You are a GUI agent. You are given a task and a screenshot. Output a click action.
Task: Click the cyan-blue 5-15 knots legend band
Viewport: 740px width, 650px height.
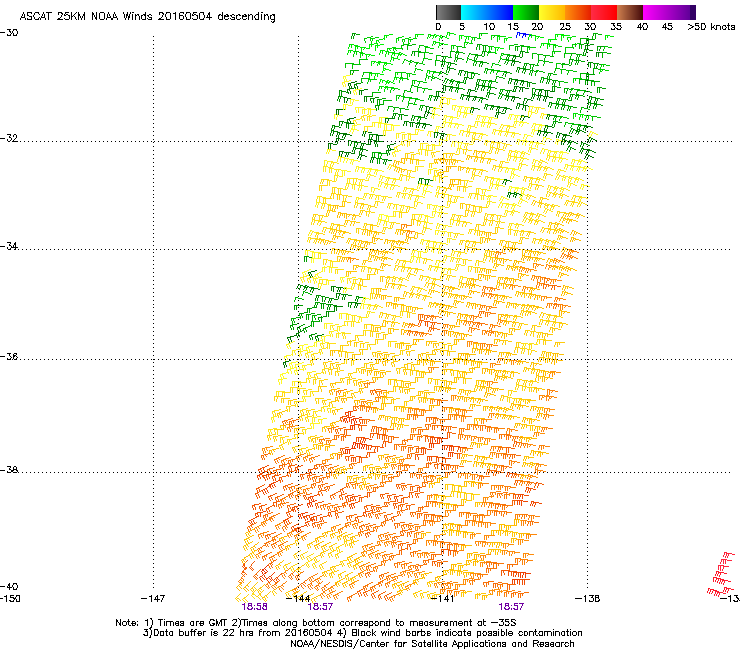click(487, 12)
